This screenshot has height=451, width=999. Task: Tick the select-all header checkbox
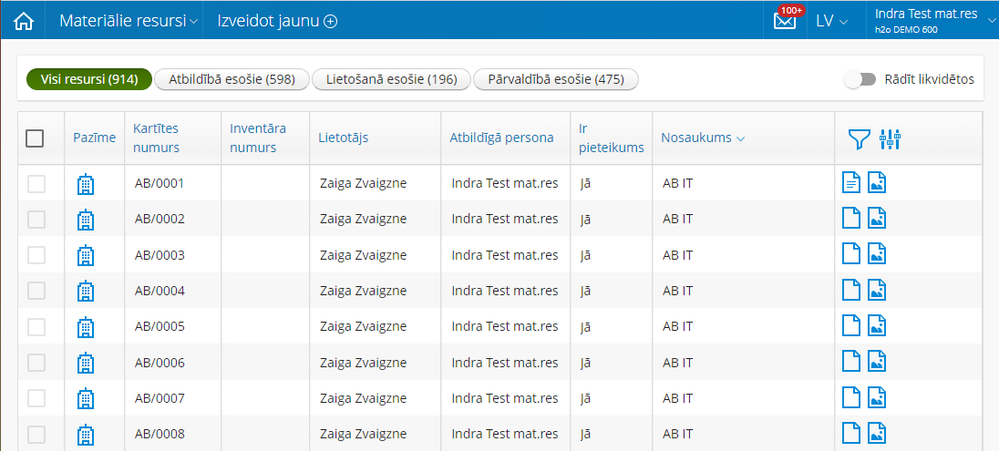click(35, 139)
